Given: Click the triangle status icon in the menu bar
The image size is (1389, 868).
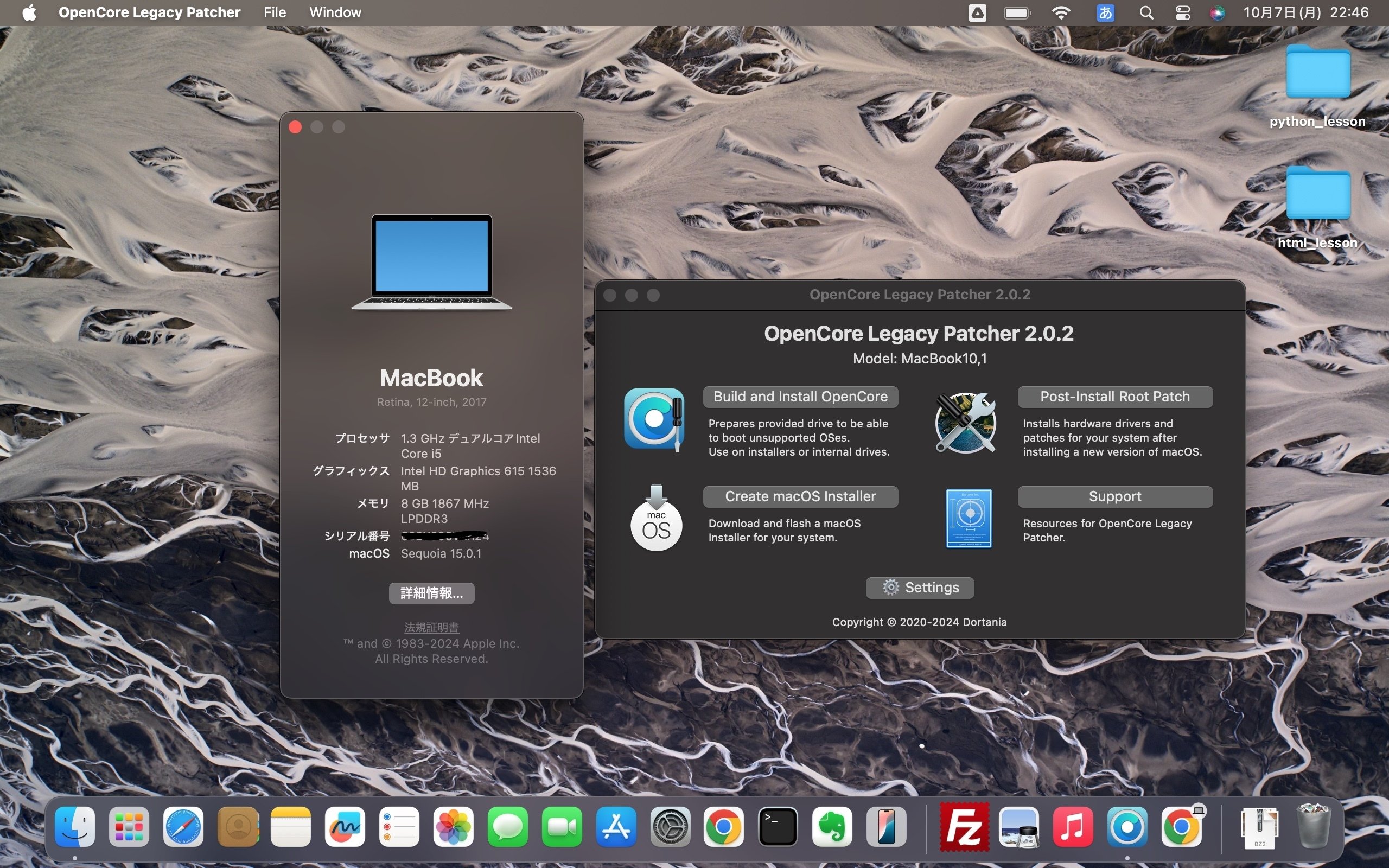Looking at the screenshot, I should tap(977, 12).
